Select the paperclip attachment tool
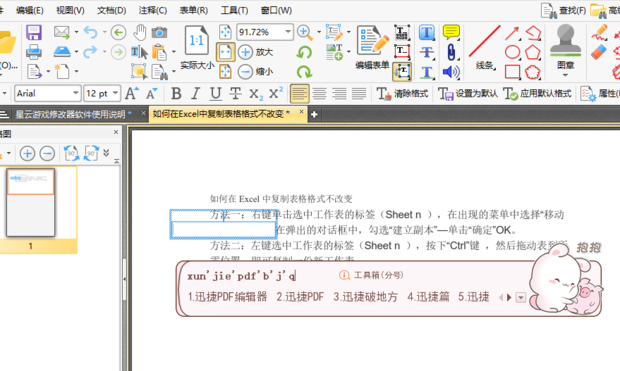 (x=451, y=52)
